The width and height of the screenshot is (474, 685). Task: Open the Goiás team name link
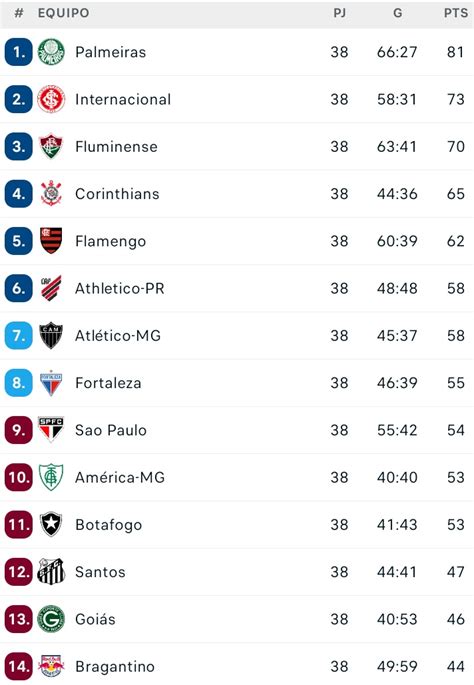point(95,619)
